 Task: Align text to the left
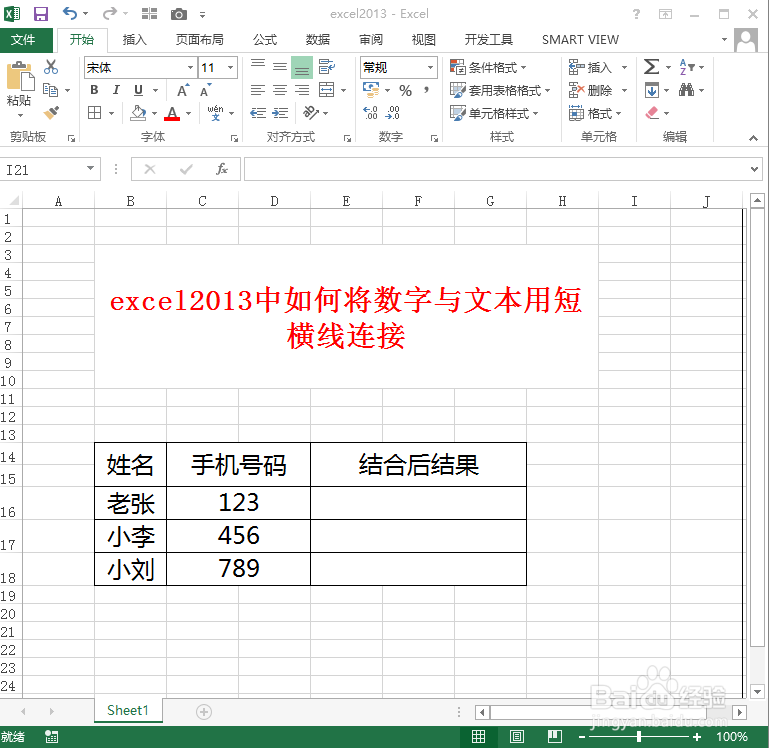click(x=258, y=90)
